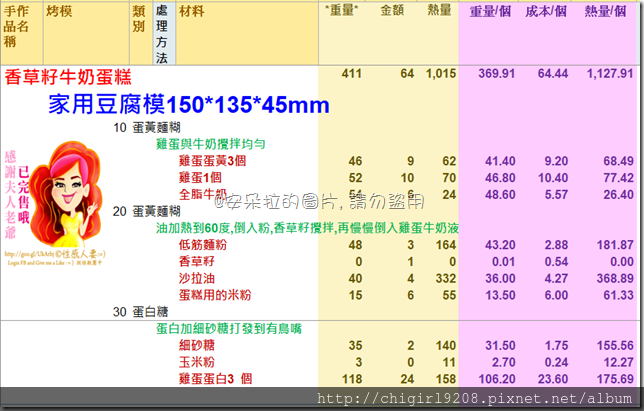Select the value 23.60
Screen dimensions: 644x411
click(553, 379)
